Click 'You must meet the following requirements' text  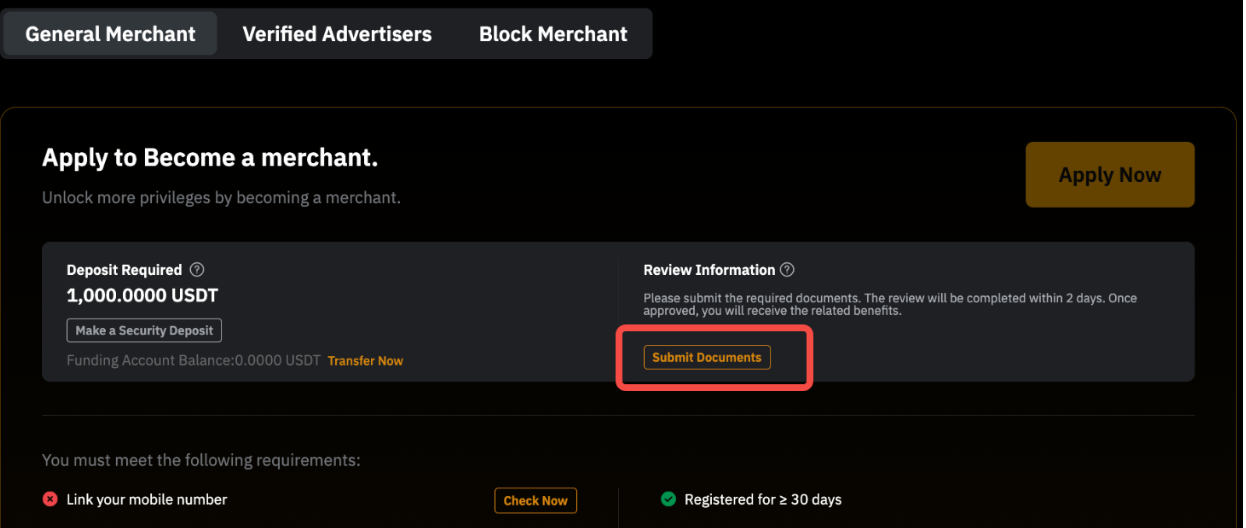(200, 461)
